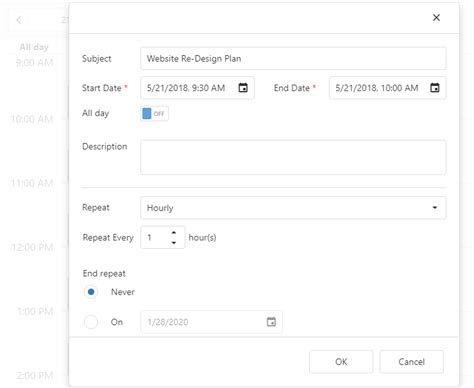Toggle the All day switch

[x=155, y=114]
